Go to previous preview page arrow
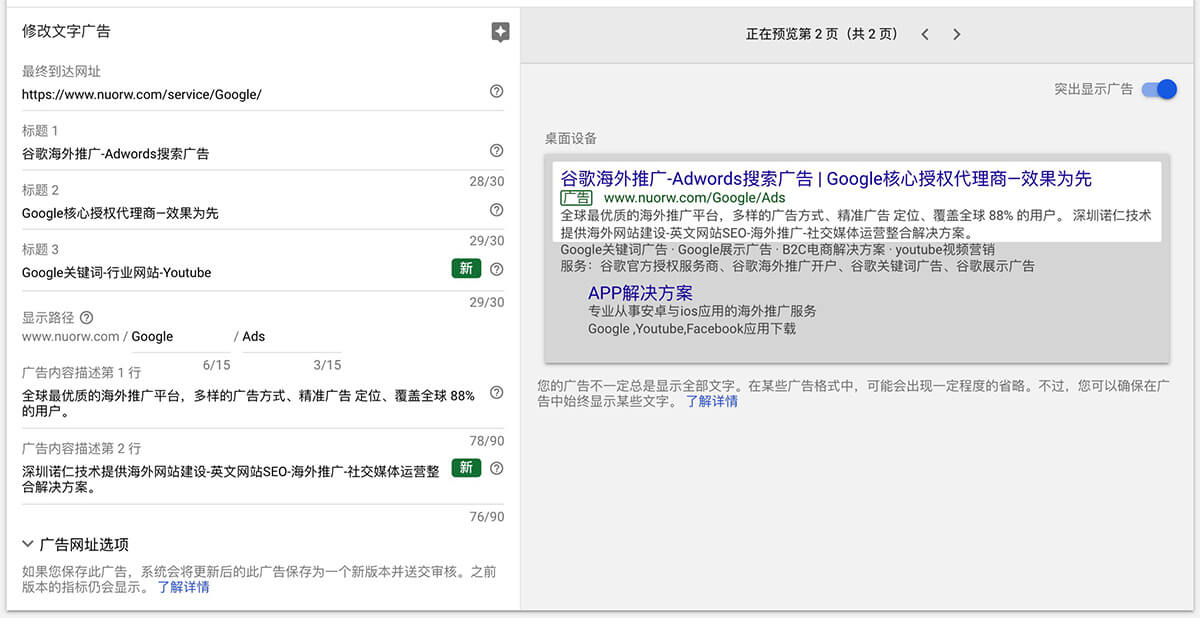The image size is (1200, 618). pyautogui.click(x=925, y=34)
